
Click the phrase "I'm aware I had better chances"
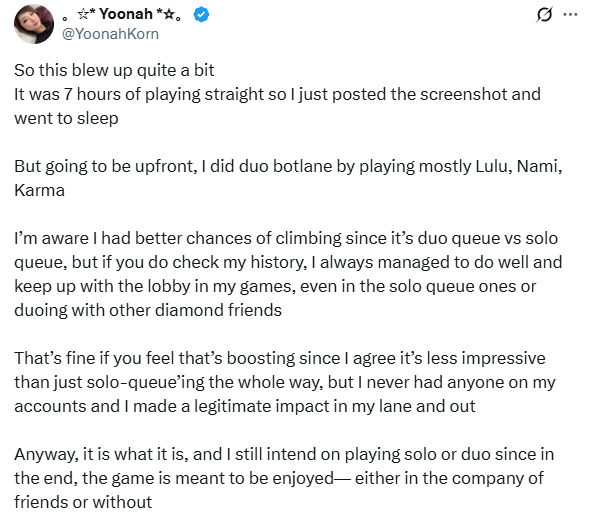point(139,239)
